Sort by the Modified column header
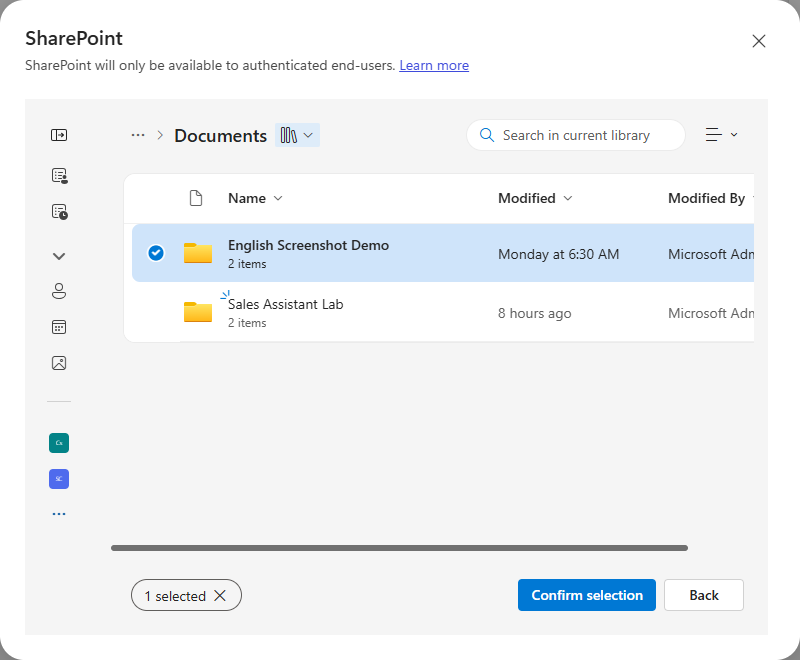The image size is (800, 660). 535,198
